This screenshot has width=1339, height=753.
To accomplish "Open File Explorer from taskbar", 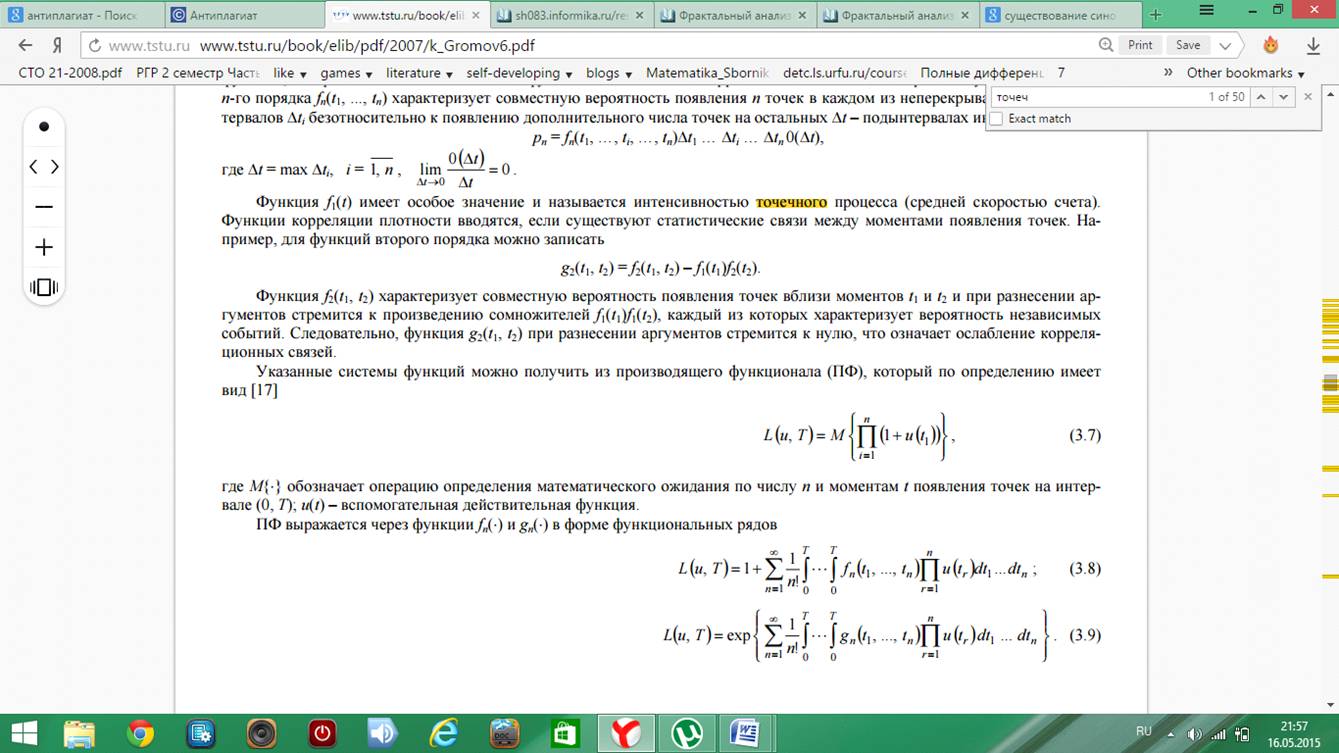I will click(x=79, y=733).
